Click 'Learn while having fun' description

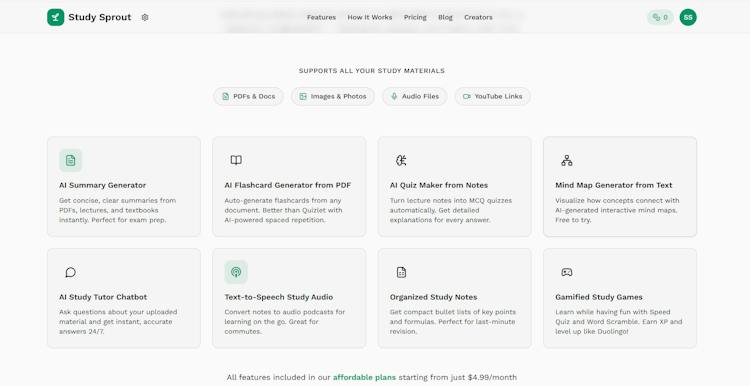coord(619,321)
